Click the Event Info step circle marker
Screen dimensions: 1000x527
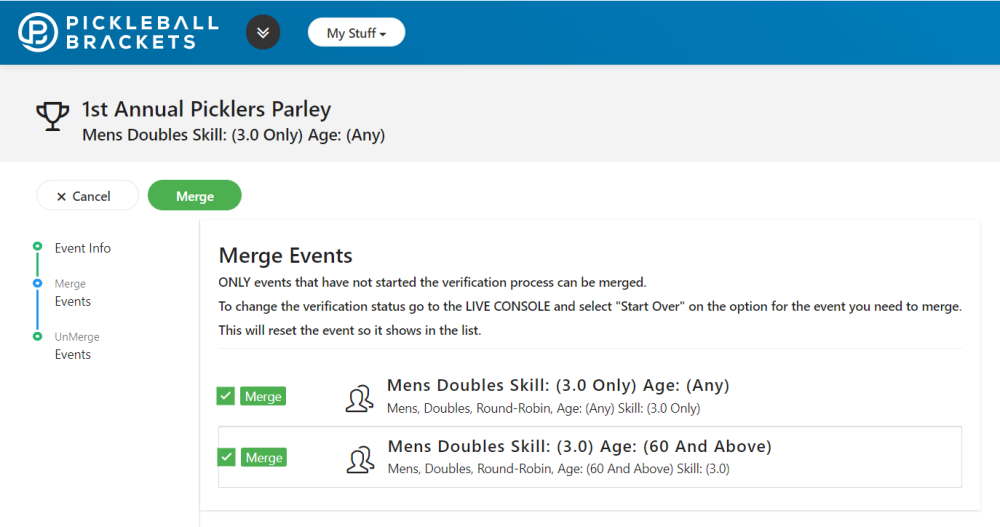click(37, 246)
